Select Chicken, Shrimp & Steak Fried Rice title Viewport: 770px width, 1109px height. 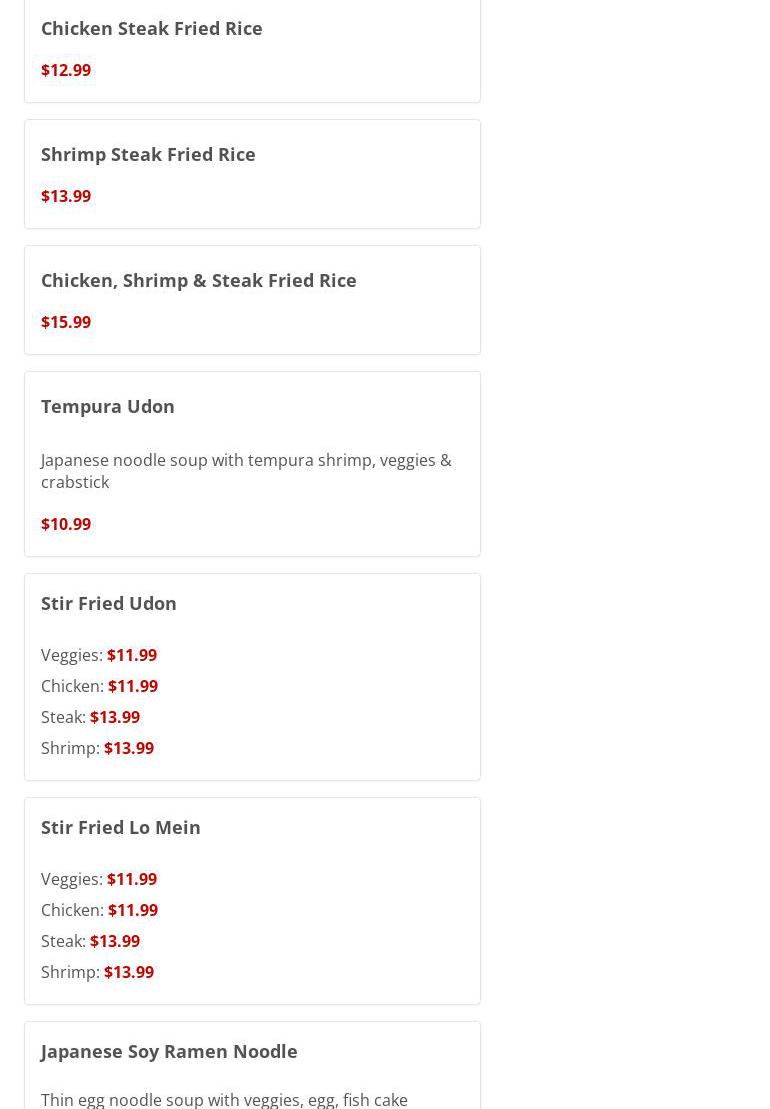pyautogui.click(x=199, y=280)
